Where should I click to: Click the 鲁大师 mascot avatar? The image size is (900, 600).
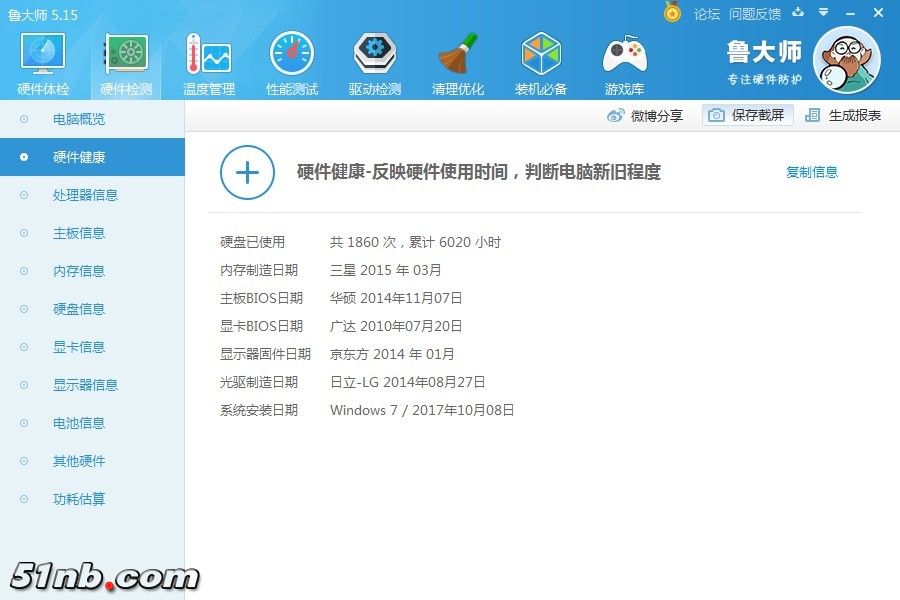pyautogui.click(x=847, y=60)
